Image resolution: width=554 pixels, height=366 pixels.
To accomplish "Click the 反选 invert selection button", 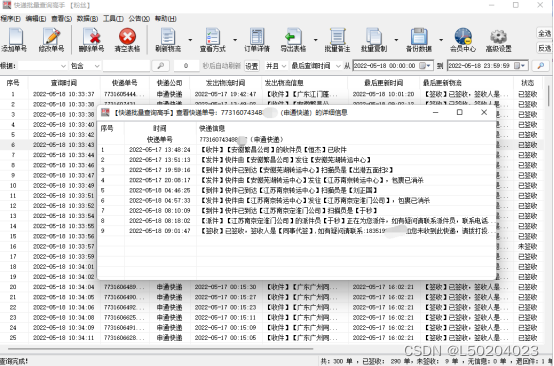I will [544, 48].
